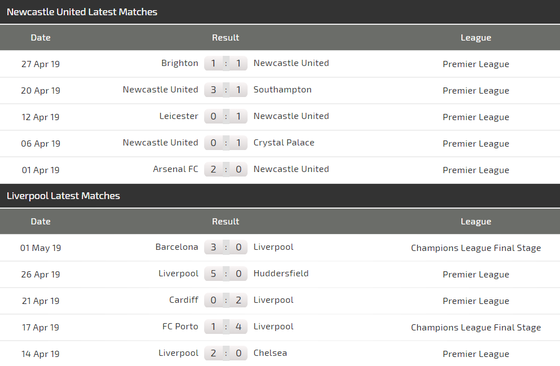
Task: Select the Huddersfield team link
Action: pos(281,274)
